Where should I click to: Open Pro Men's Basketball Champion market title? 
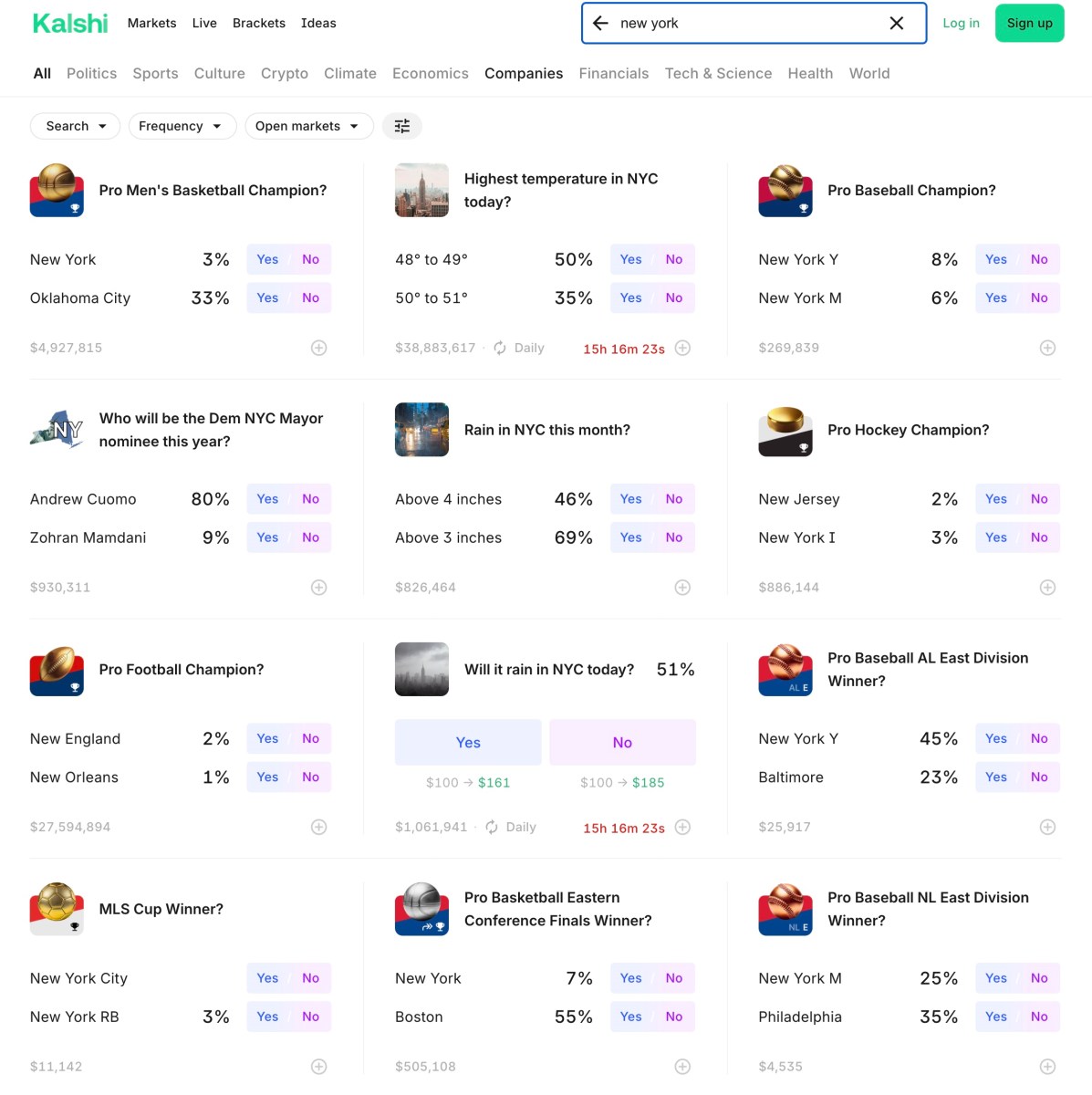point(213,190)
